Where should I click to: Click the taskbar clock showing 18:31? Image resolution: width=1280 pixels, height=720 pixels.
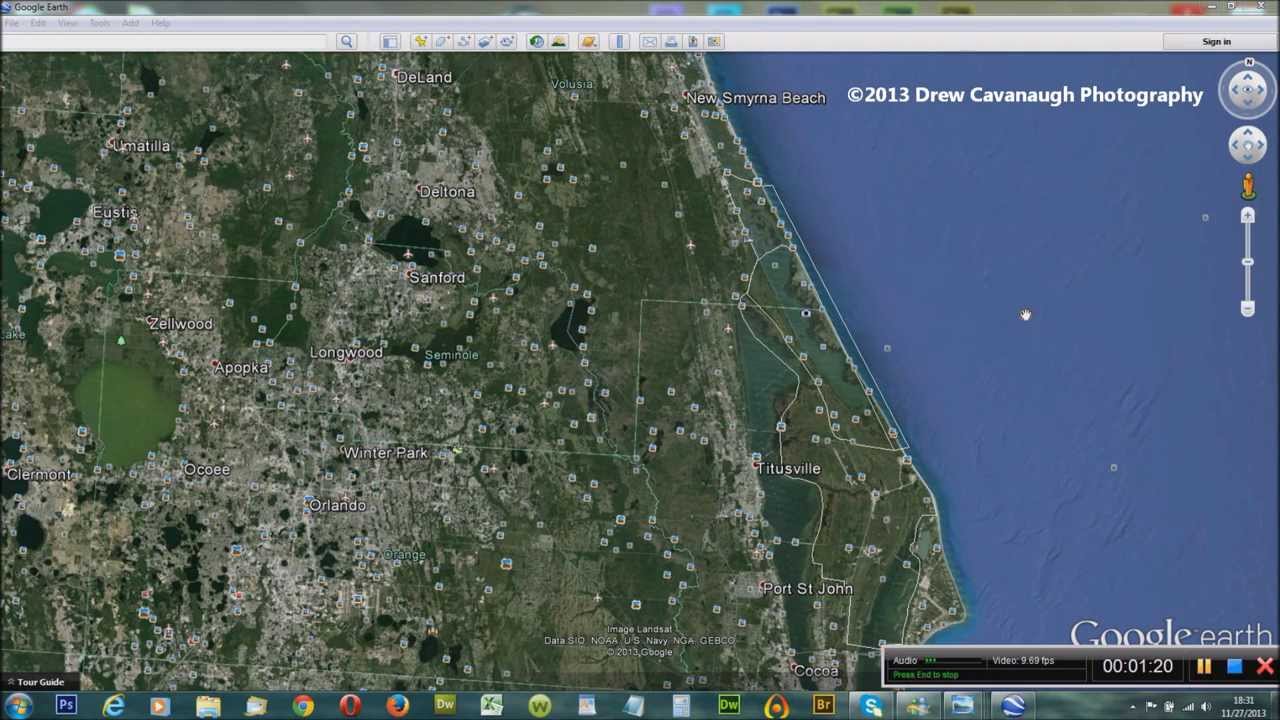(1243, 706)
